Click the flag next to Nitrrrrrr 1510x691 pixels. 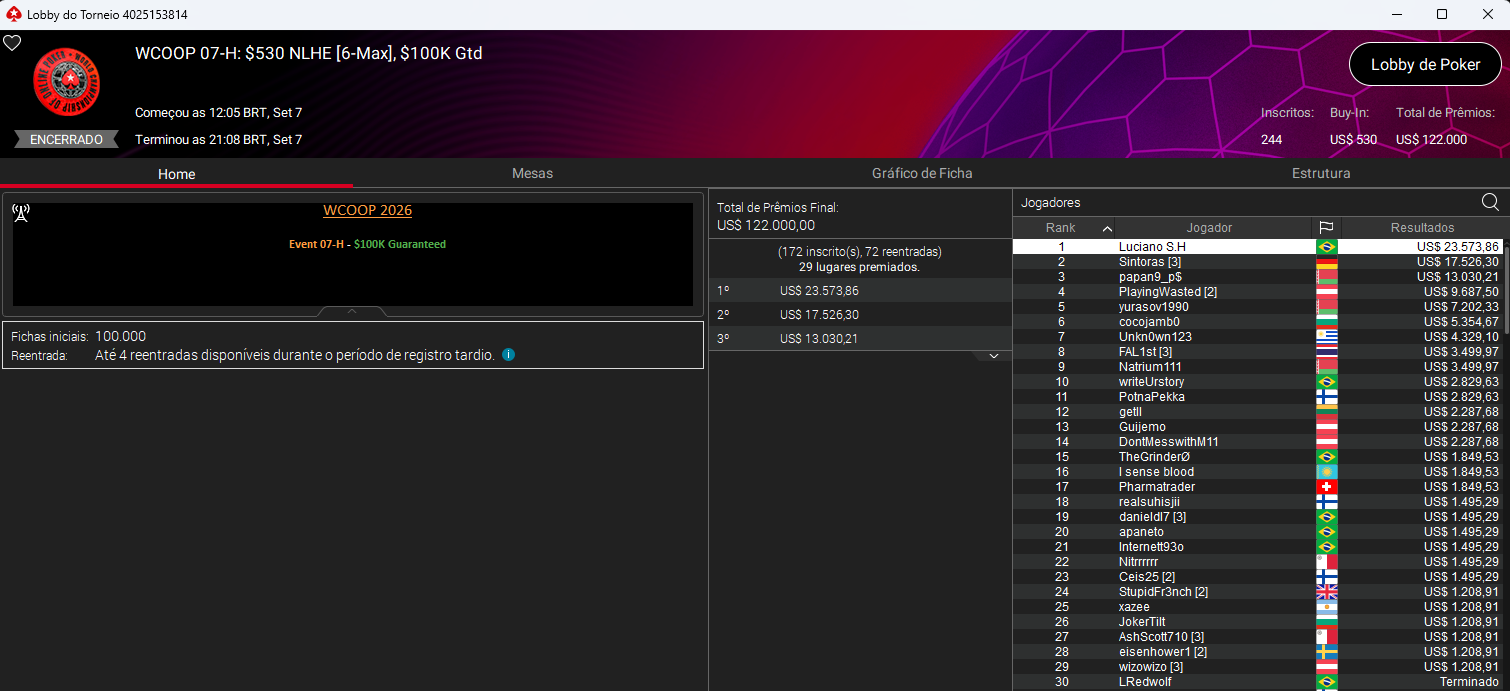(x=1327, y=562)
